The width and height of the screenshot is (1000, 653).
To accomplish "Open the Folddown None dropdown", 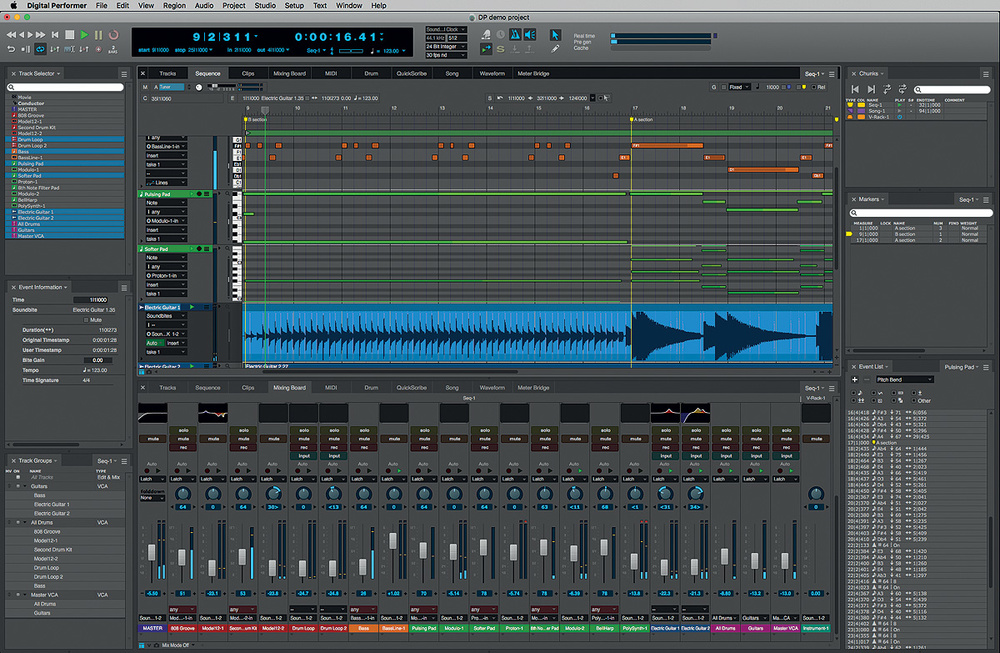I will click(x=152, y=497).
